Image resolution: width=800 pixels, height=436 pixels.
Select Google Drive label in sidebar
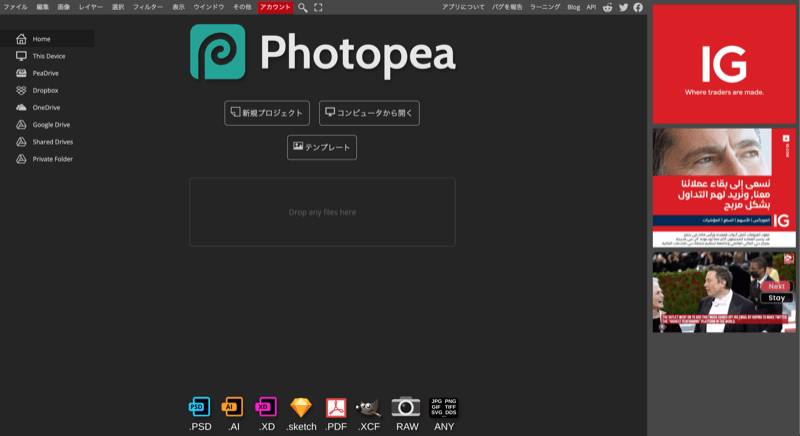[52, 125]
